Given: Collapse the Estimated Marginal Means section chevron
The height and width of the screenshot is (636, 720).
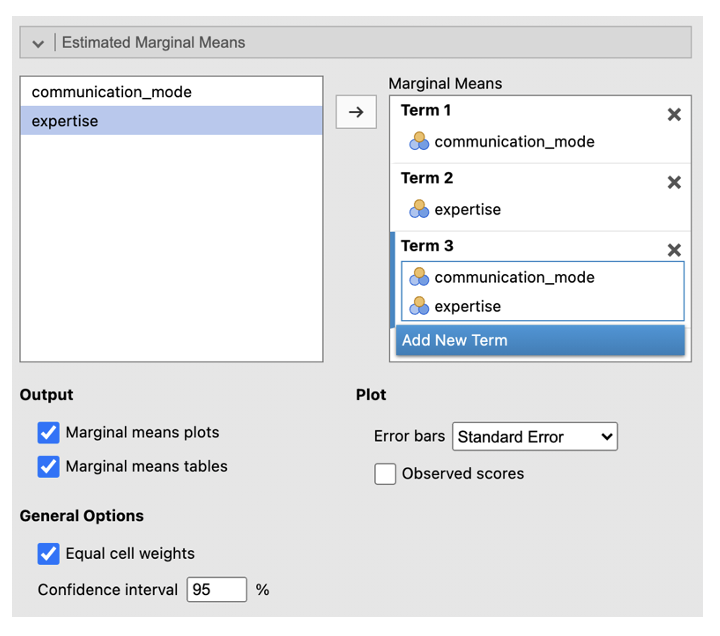Looking at the screenshot, I should (38, 43).
